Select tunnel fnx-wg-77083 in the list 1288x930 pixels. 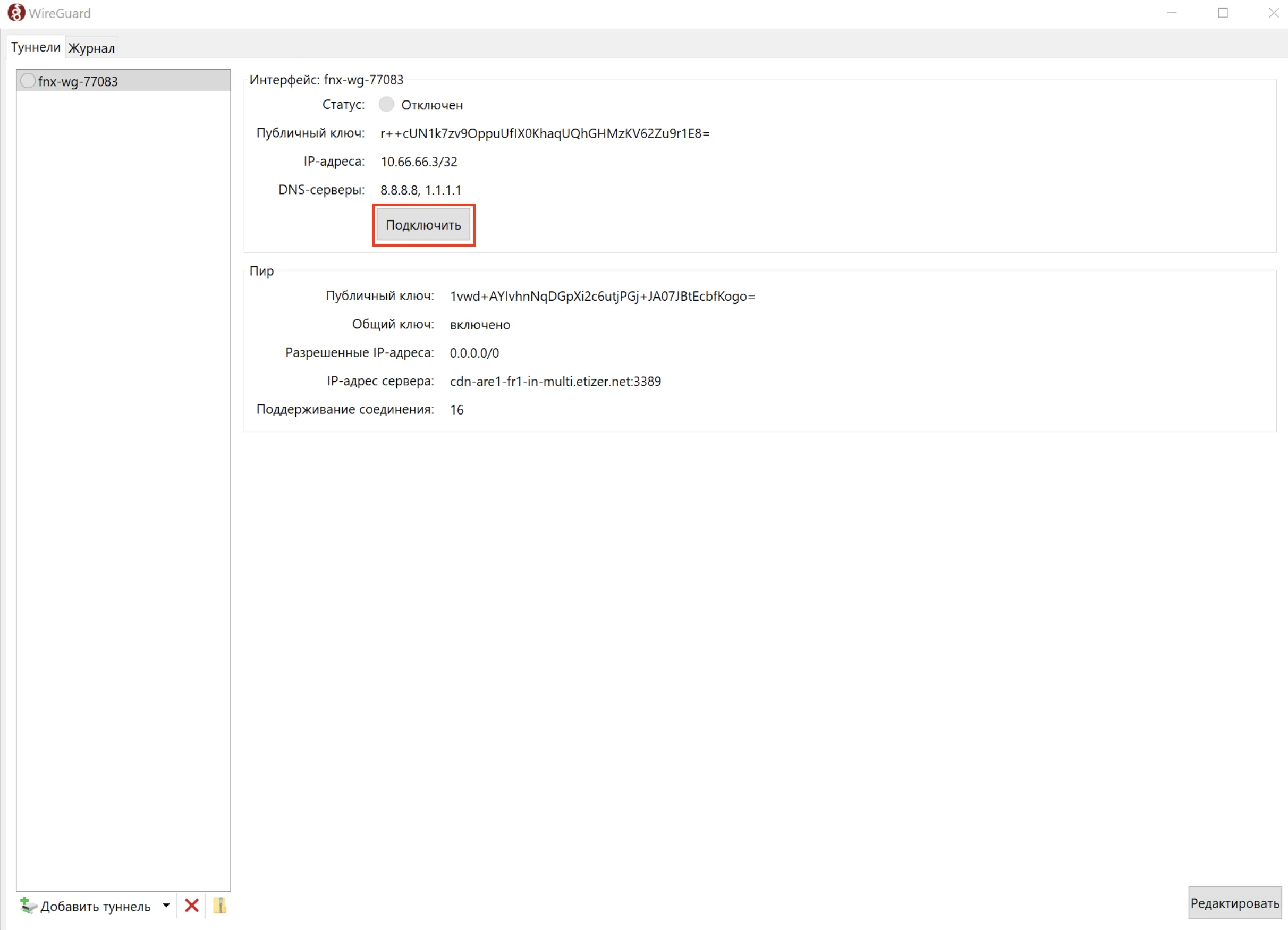(x=123, y=81)
